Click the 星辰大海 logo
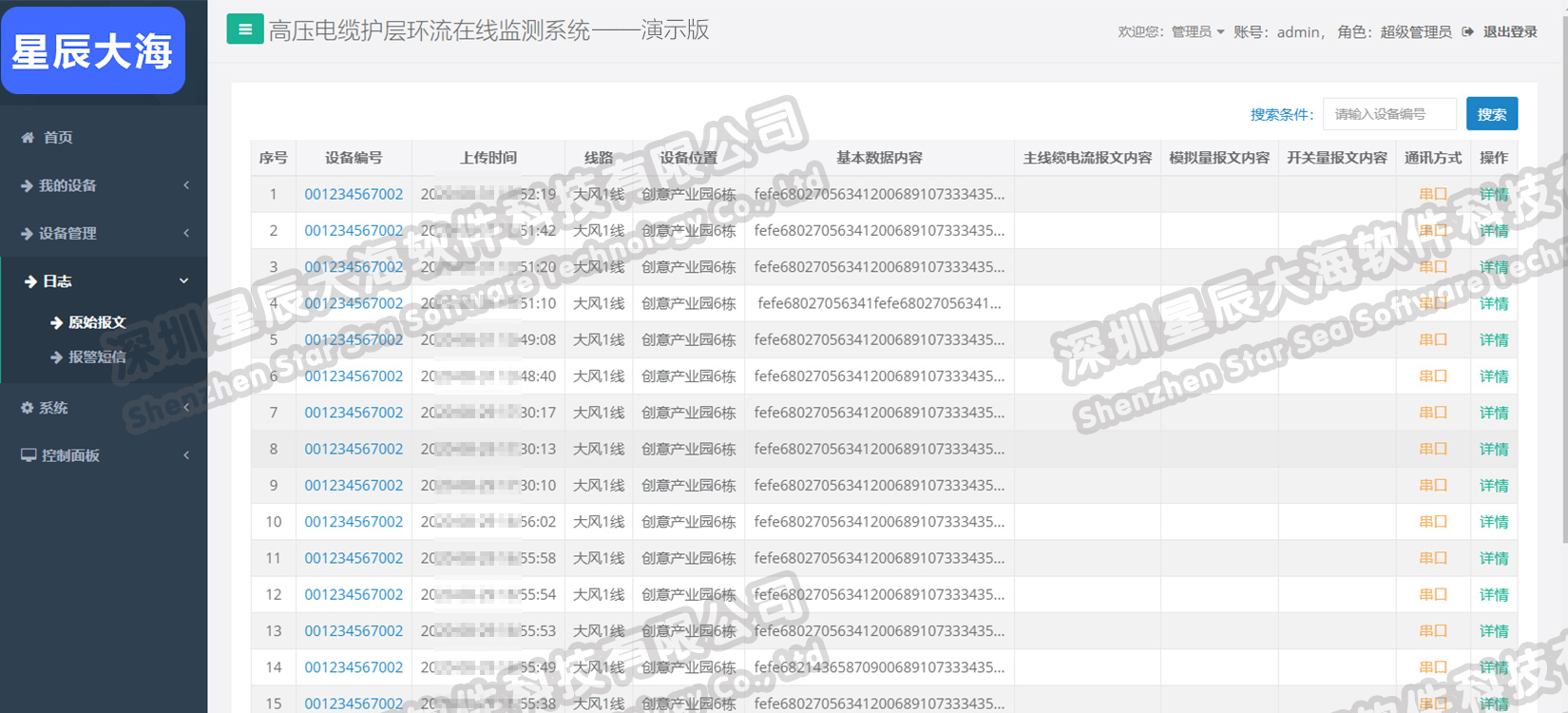The image size is (1568, 713). pyautogui.click(x=93, y=50)
